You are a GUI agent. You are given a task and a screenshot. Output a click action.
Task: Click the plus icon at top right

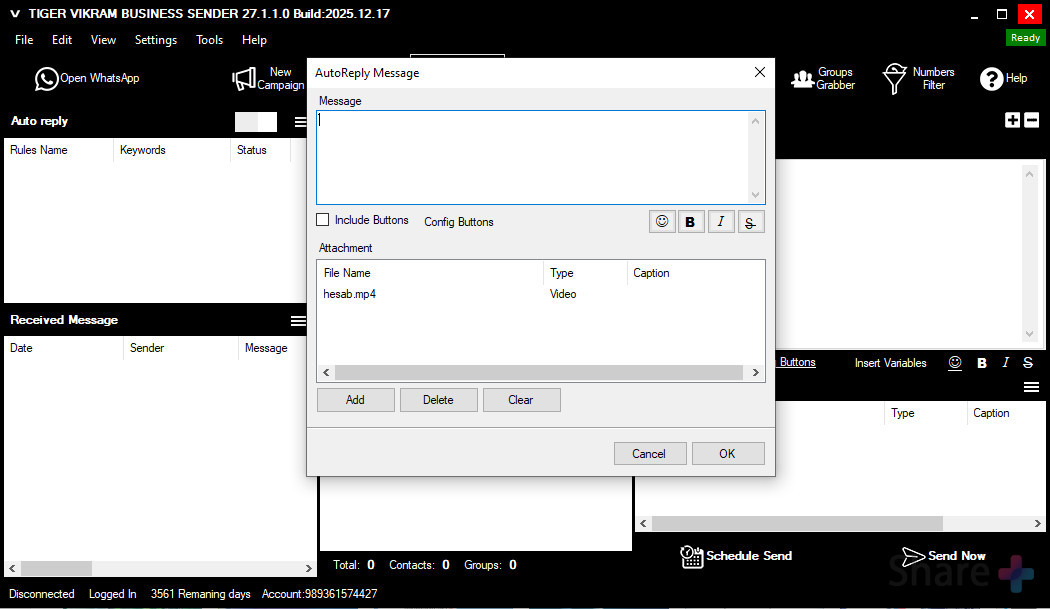point(1012,120)
